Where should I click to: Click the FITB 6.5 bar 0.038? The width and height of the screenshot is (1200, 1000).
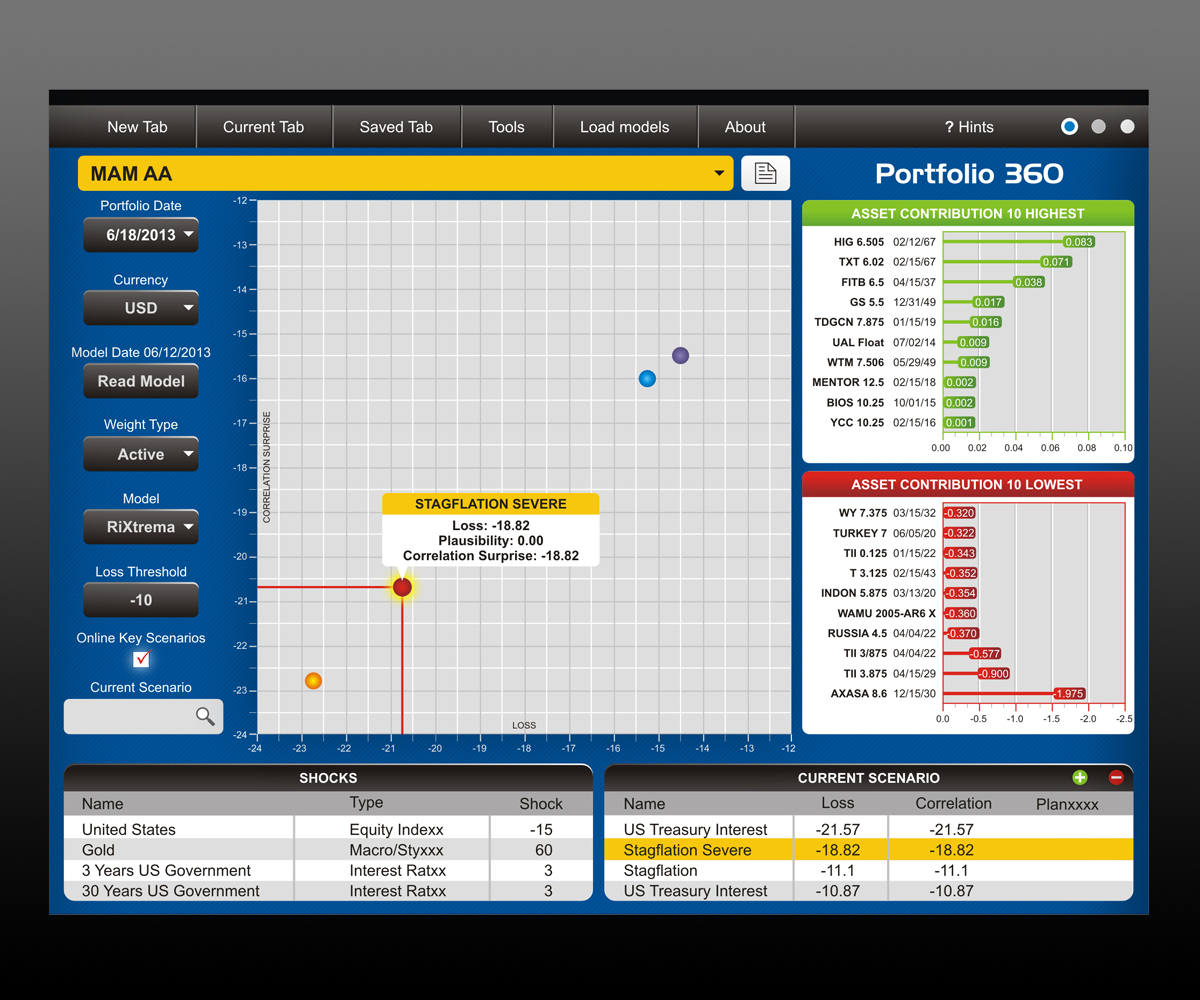pyautogui.click(x=993, y=282)
